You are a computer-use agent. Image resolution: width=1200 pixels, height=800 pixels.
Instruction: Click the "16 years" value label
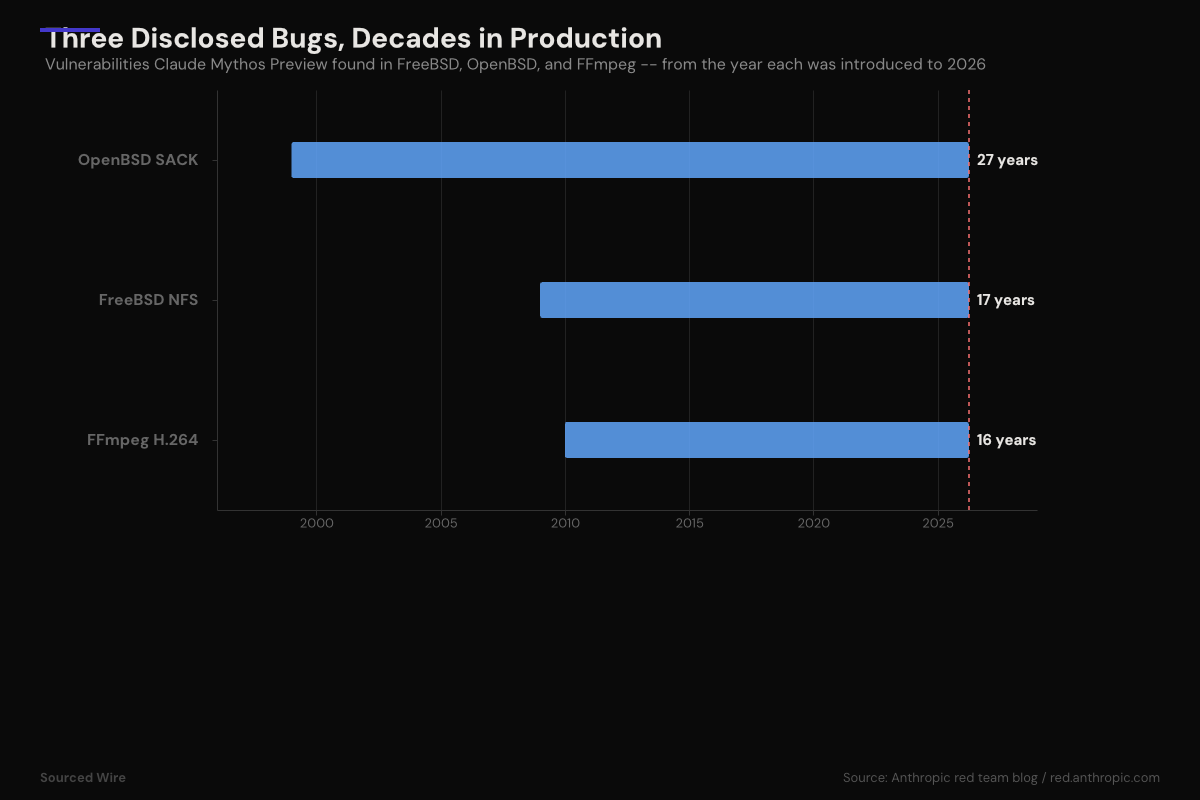click(1006, 440)
